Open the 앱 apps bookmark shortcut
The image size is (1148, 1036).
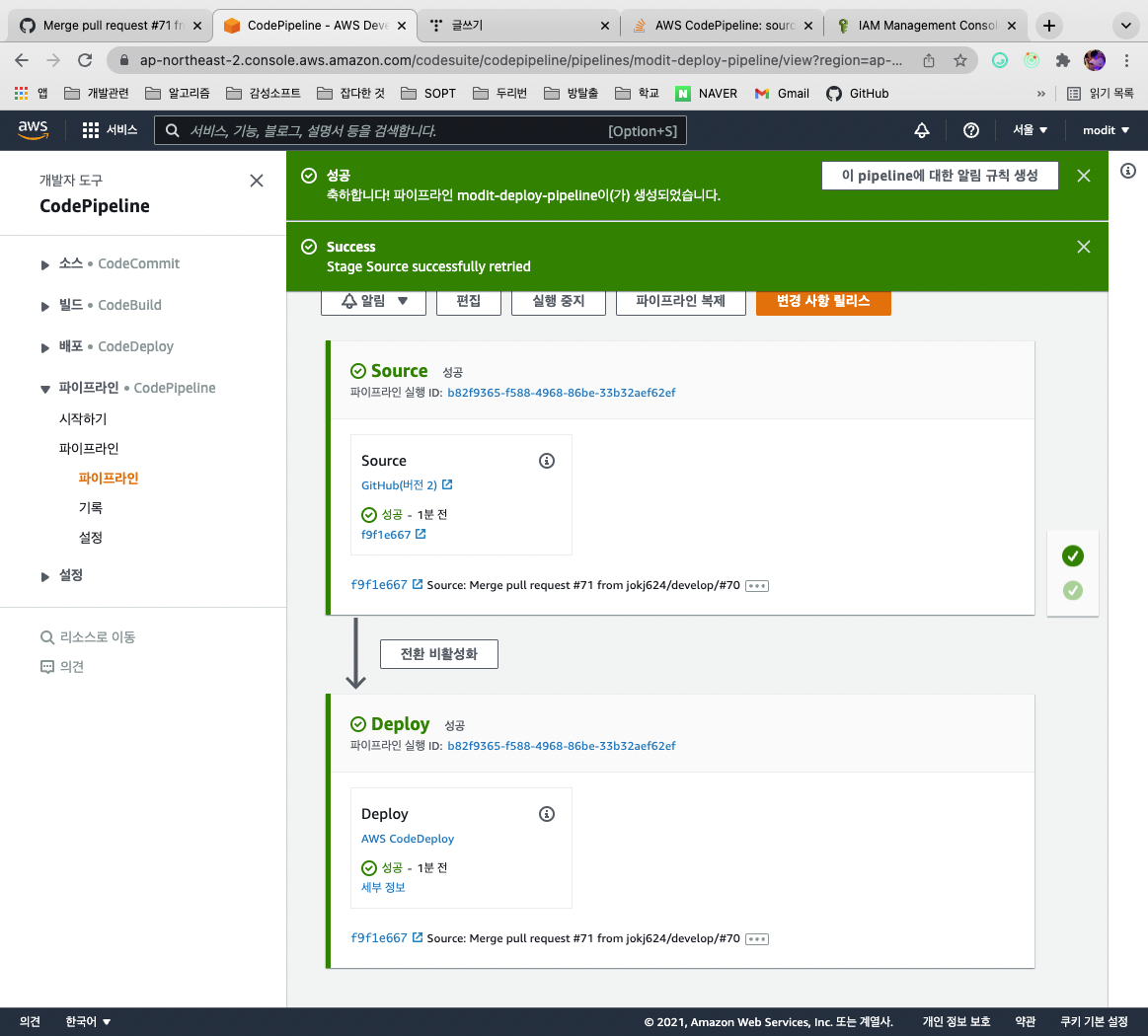[31, 93]
